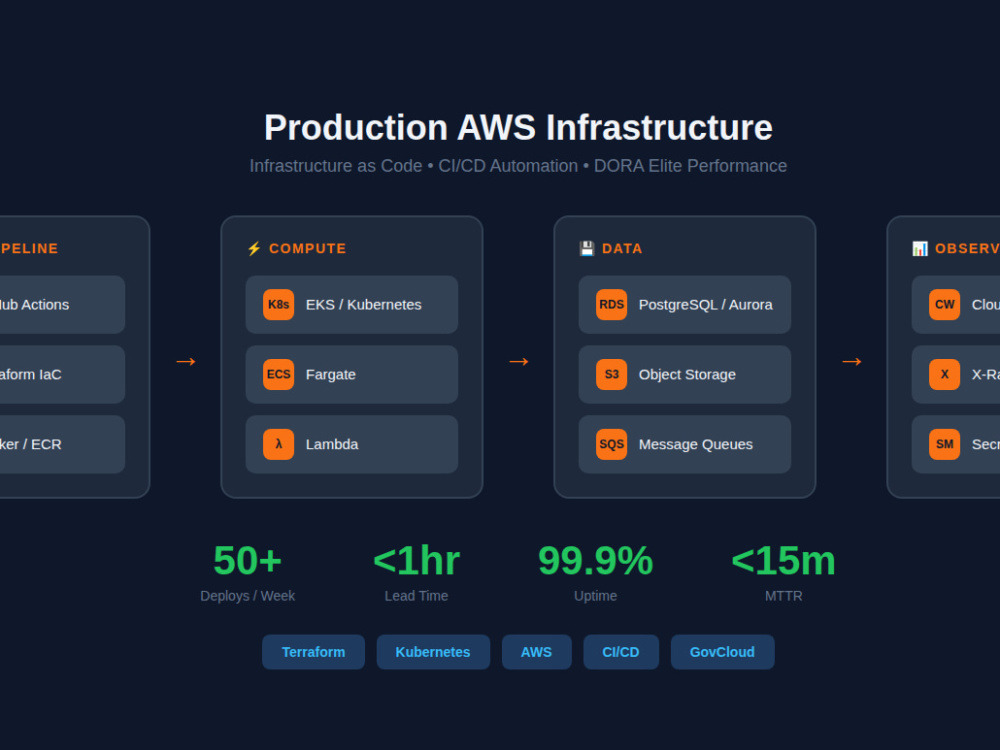The image size is (1000, 750).
Task: Click the COMPUTE section heading
Action: 307,249
